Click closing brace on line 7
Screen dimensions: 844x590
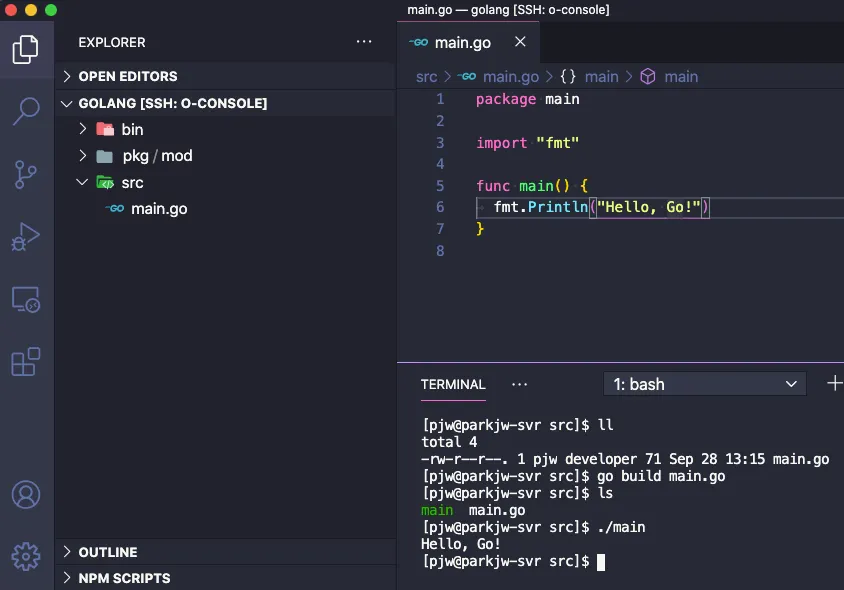(x=480, y=229)
